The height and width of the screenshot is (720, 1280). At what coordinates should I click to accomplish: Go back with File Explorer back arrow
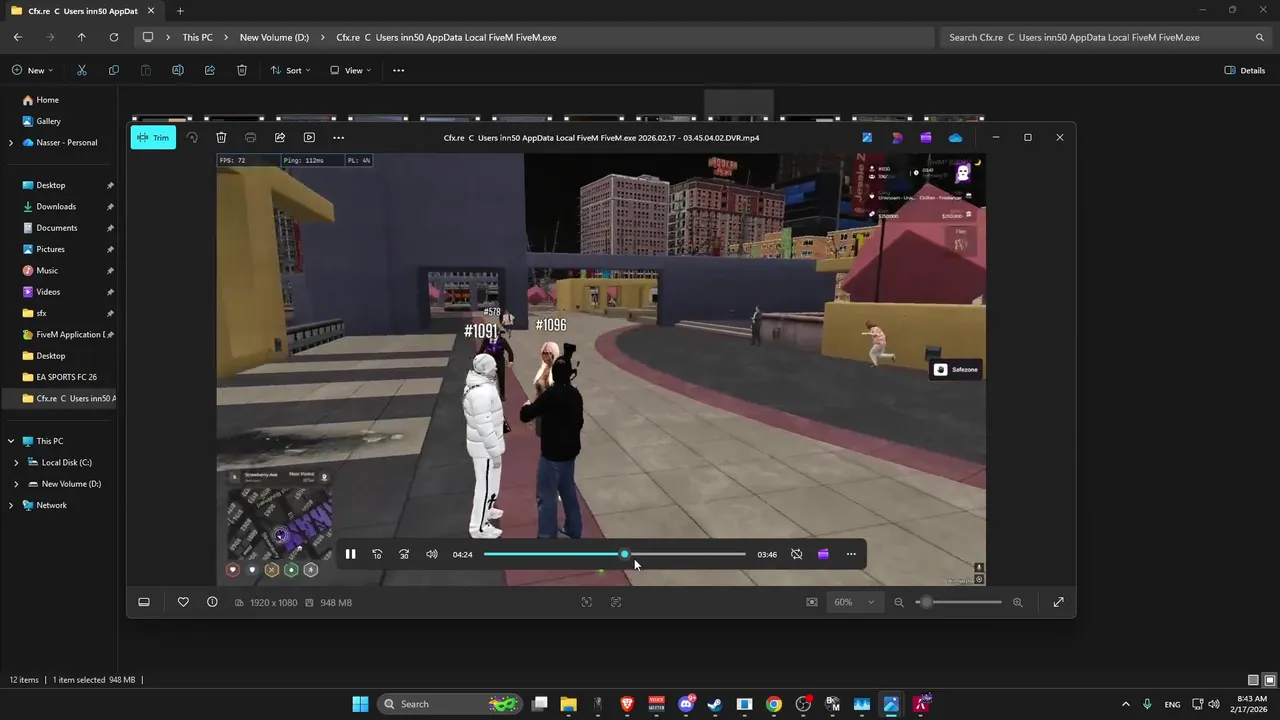18,37
